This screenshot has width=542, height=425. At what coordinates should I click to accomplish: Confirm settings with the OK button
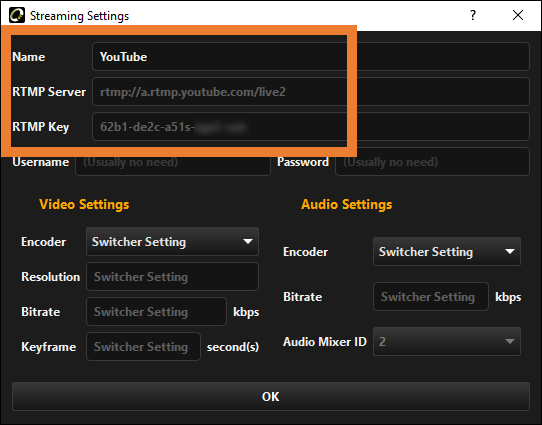(271, 396)
